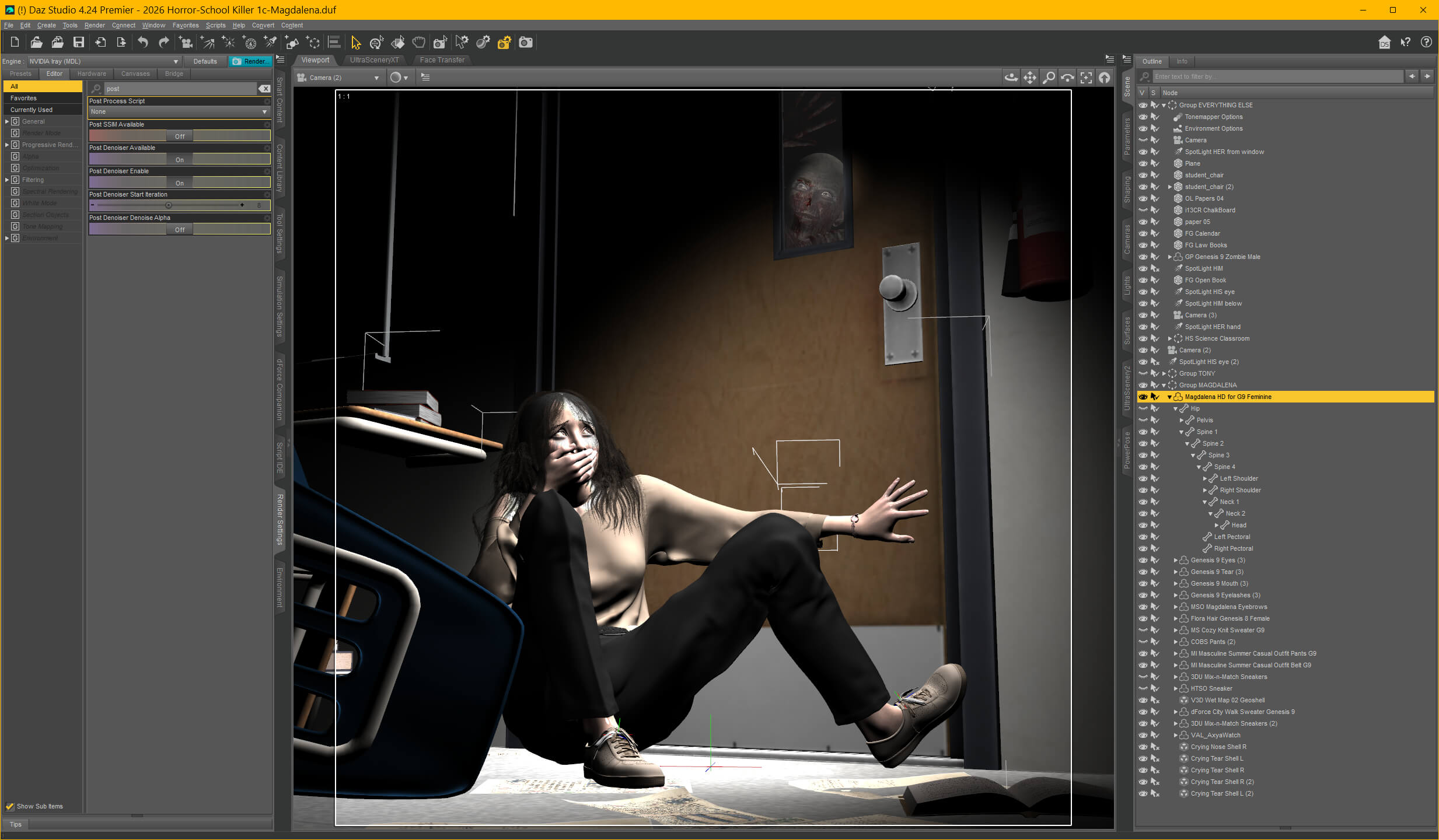Create a new null object
This screenshot has height=840, width=1439.
point(313,42)
